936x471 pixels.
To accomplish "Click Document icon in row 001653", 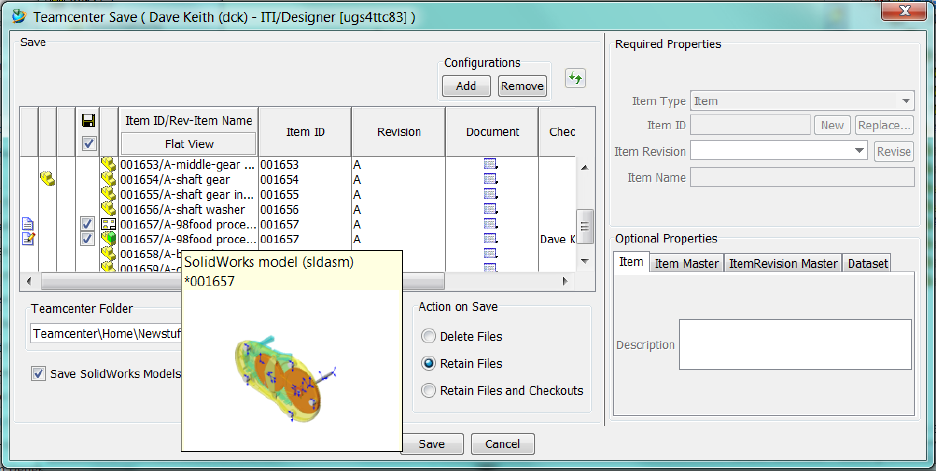I will click(491, 164).
